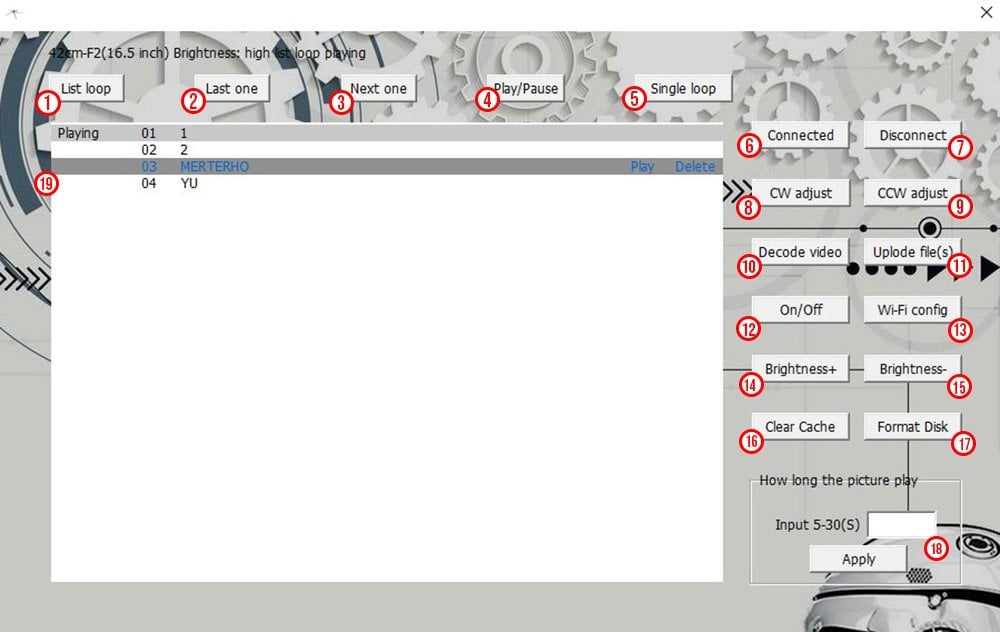Focus the Input 5-30(S) duration field

[x=901, y=524]
